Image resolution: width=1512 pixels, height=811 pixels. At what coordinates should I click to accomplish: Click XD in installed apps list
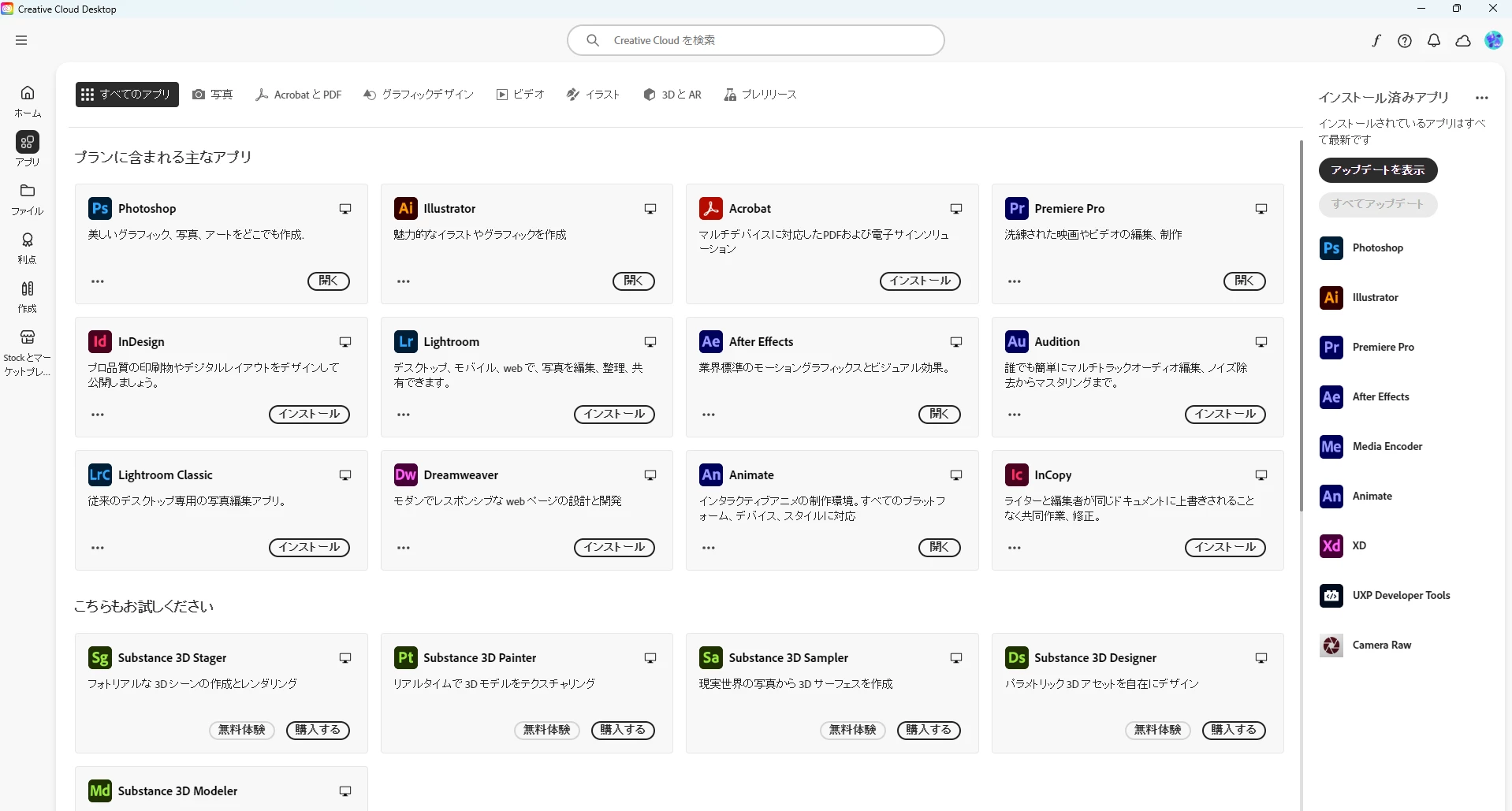point(1343,546)
